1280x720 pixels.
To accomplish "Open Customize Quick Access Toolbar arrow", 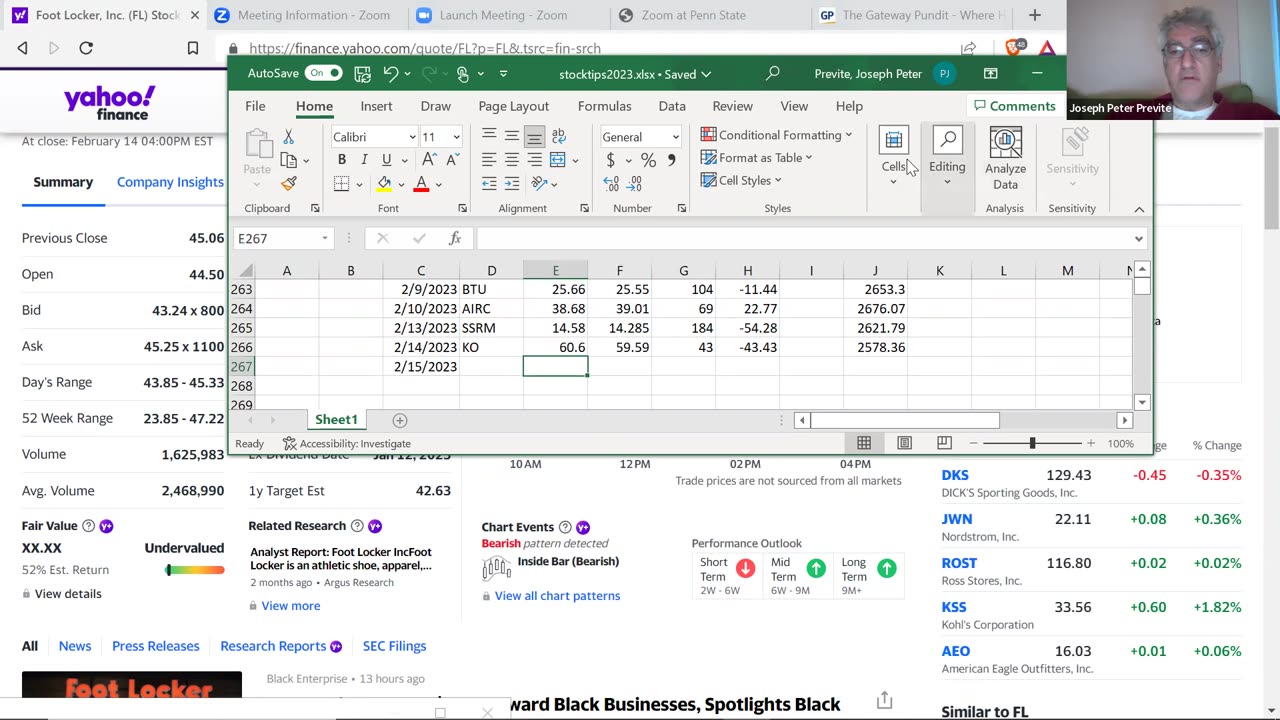I will tap(503, 74).
